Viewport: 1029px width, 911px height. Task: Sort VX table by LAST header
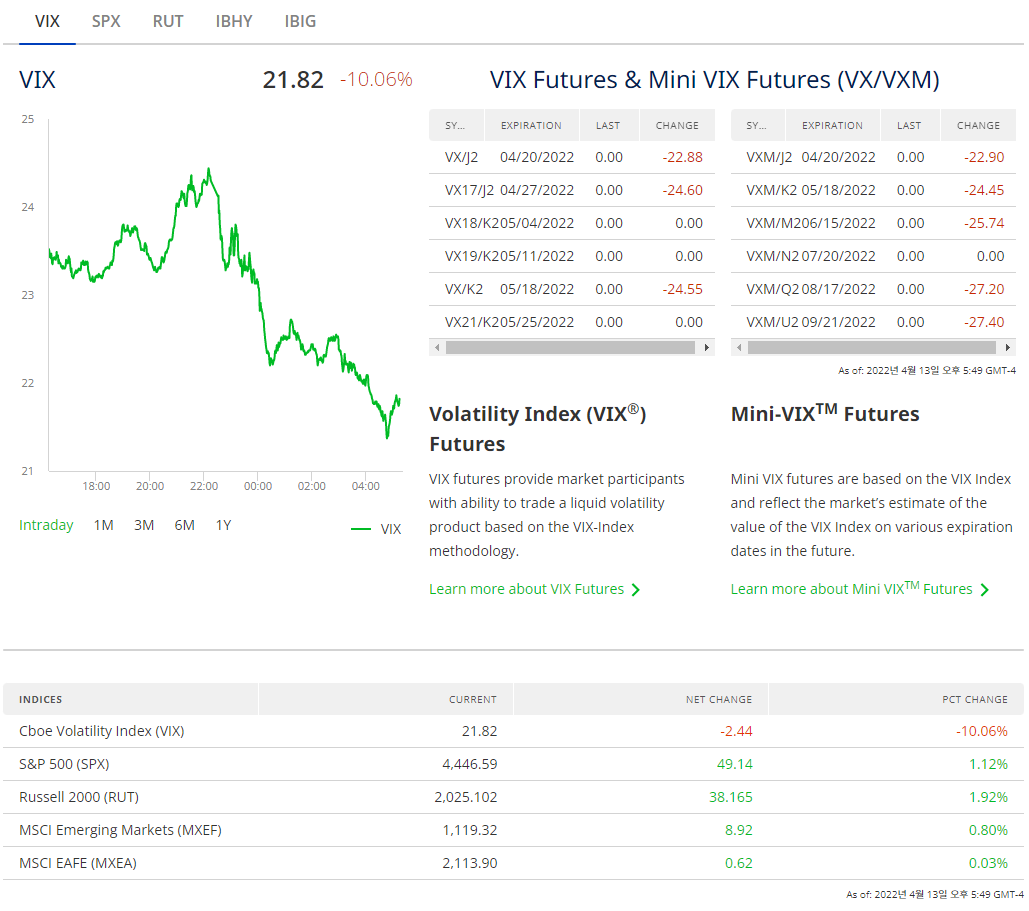(x=608, y=125)
